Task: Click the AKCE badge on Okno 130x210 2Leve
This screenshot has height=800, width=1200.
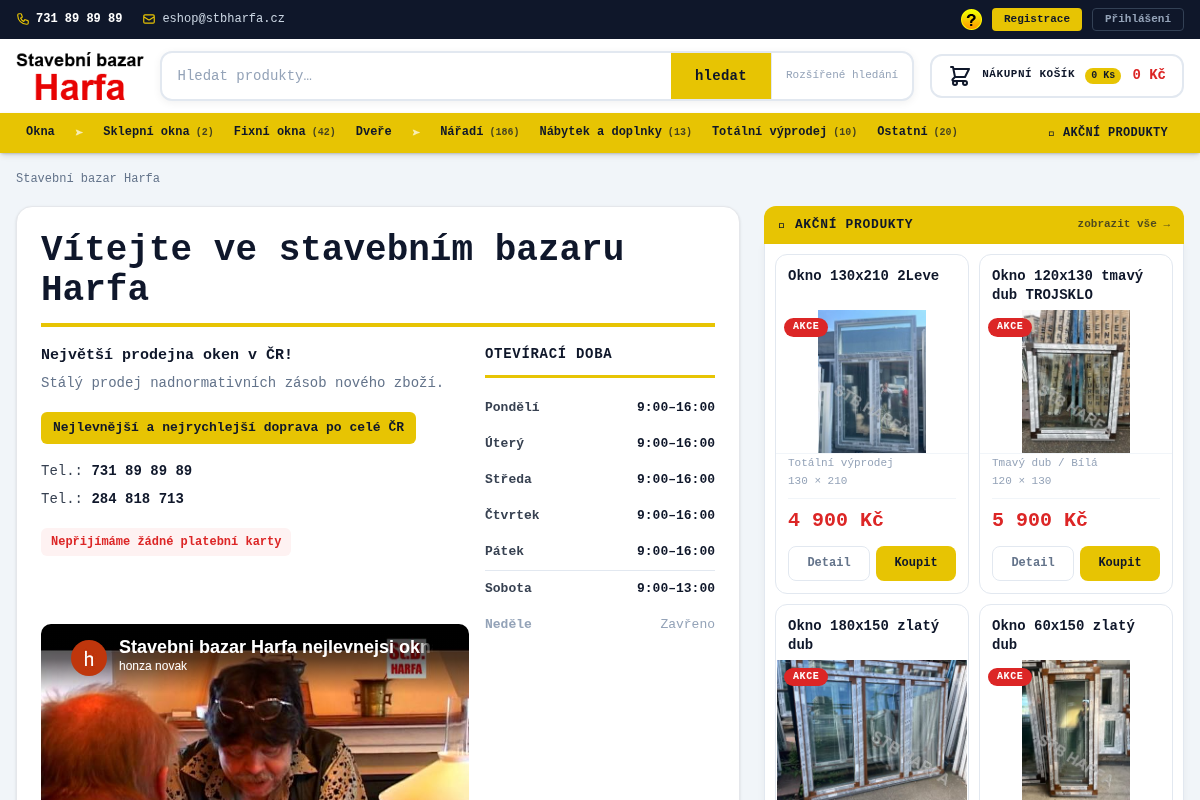Action: [806, 327]
